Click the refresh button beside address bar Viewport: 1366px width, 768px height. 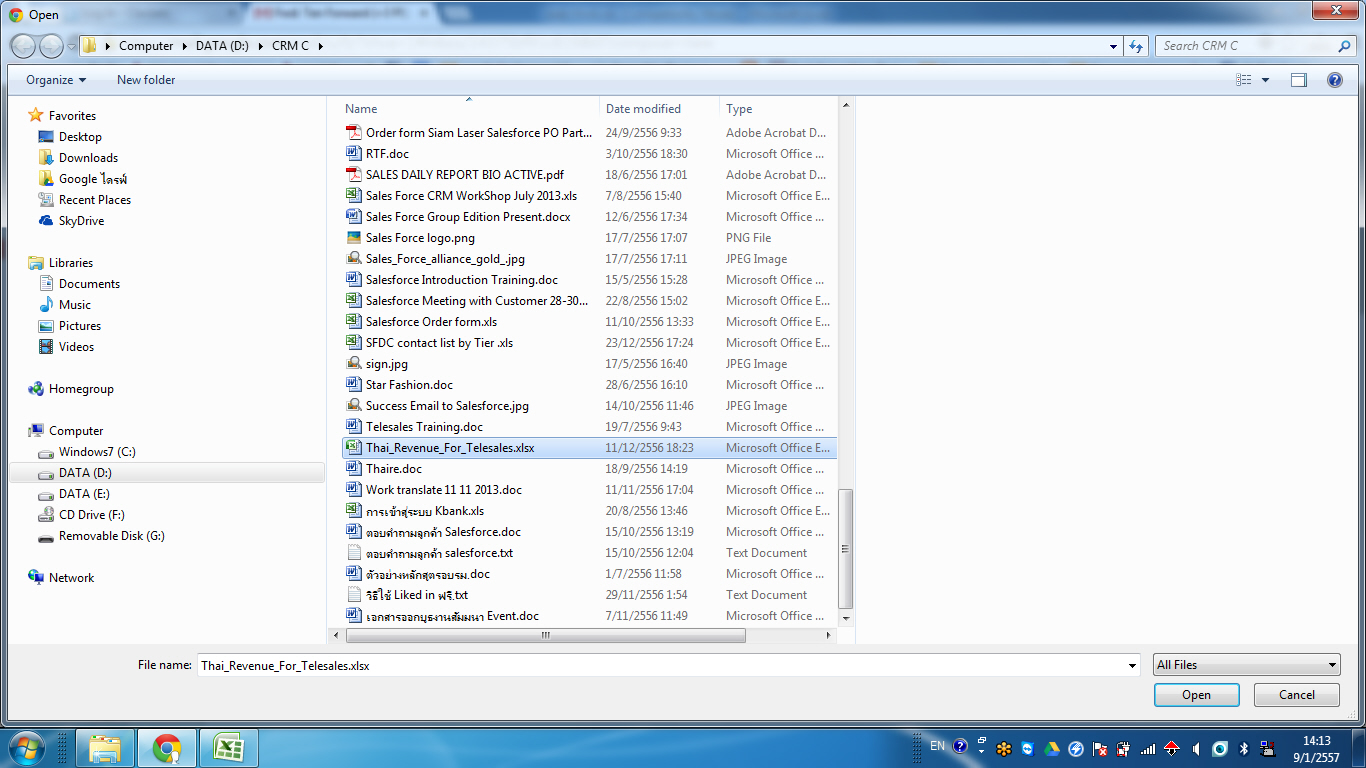tap(1136, 46)
